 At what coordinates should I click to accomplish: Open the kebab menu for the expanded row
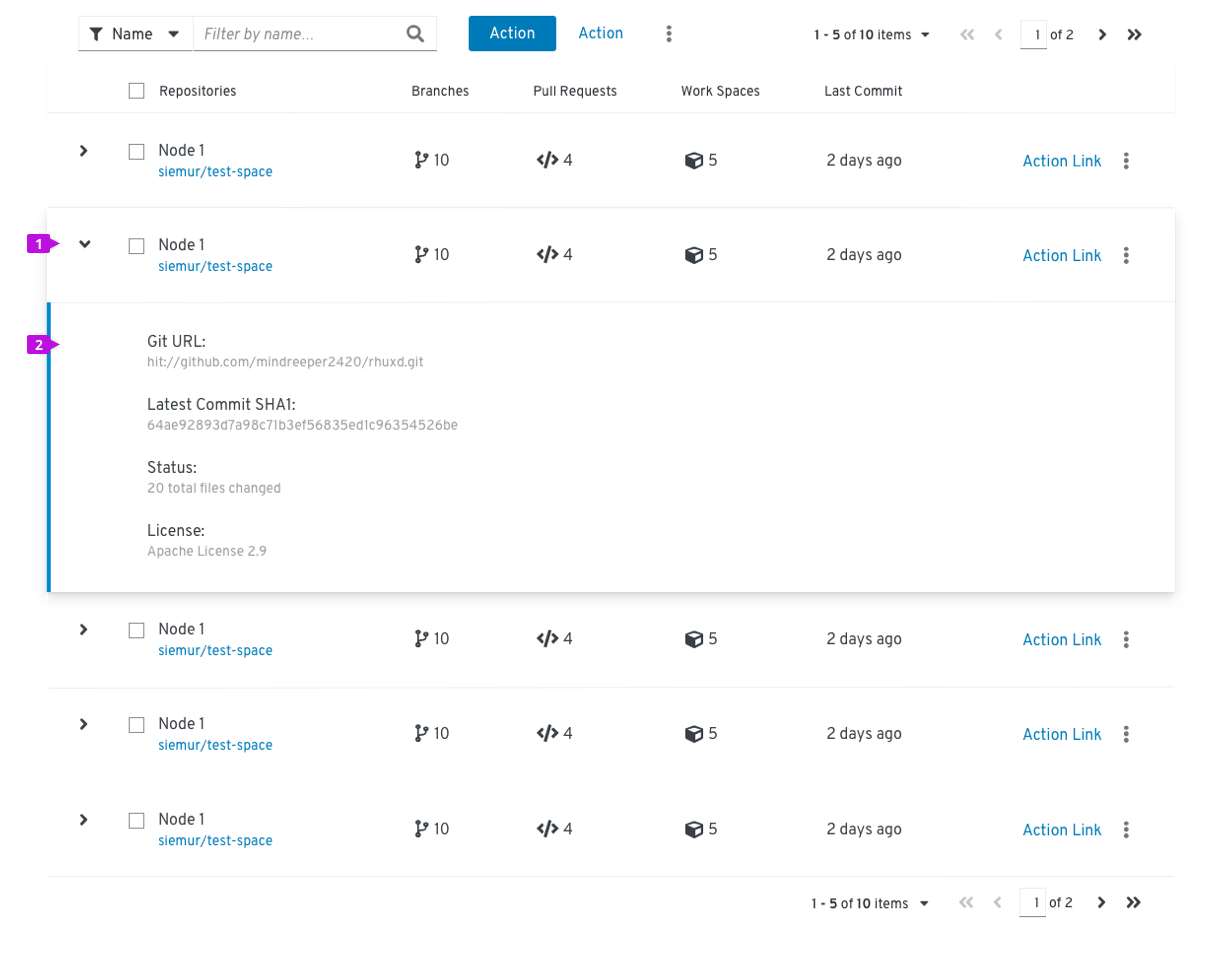click(1126, 255)
